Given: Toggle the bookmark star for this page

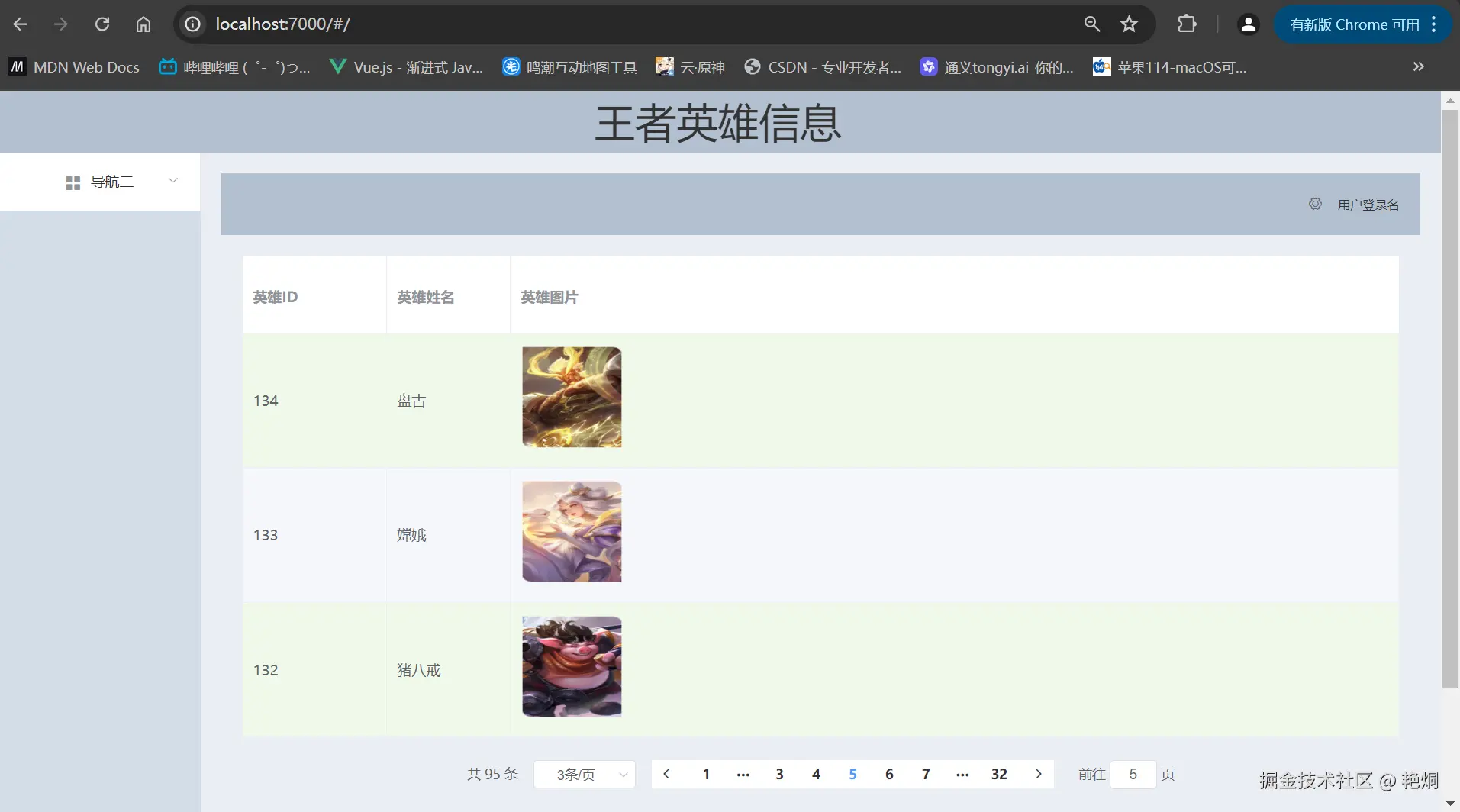Looking at the screenshot, I should point(1129,24).
